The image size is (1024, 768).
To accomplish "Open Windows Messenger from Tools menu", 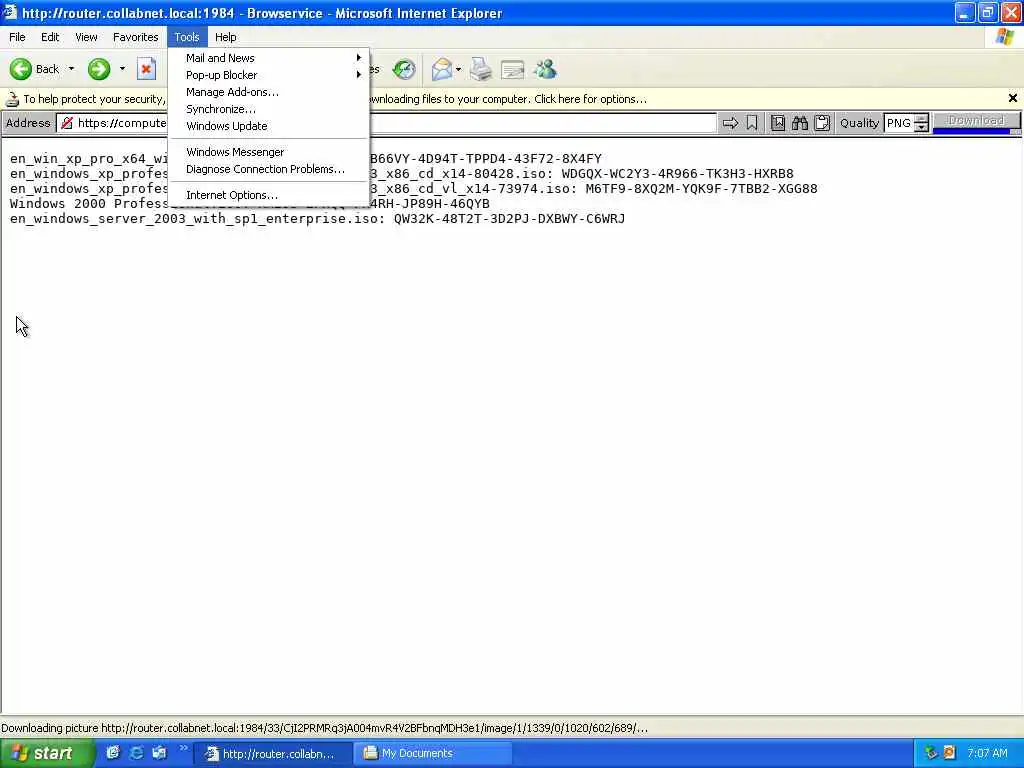I will 268,152.
